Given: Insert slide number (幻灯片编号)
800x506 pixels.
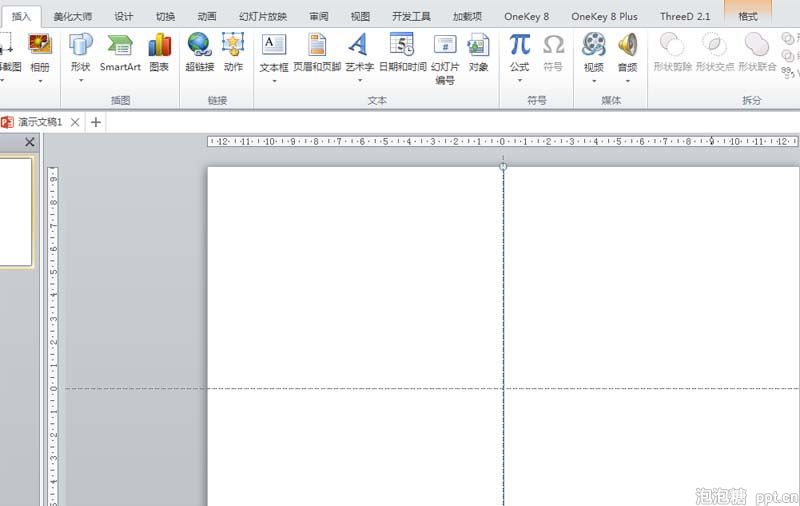Looking at the screenshot, I should click(445, 45).
